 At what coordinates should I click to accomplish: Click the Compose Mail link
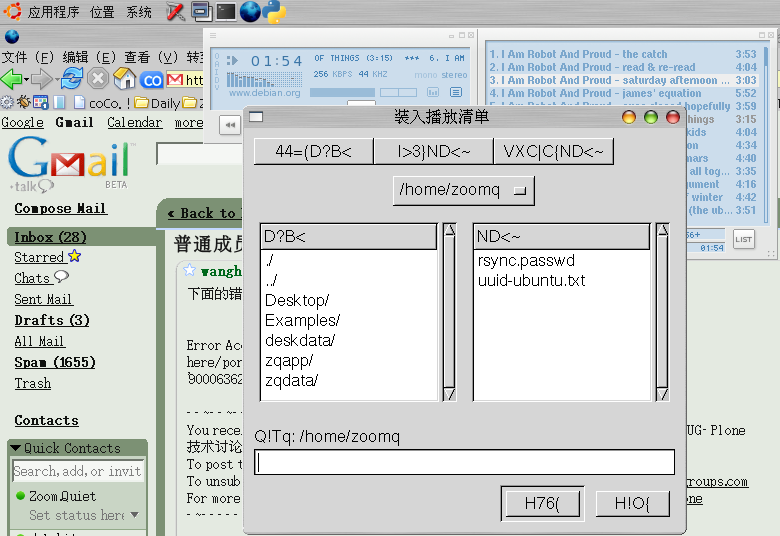60,208
